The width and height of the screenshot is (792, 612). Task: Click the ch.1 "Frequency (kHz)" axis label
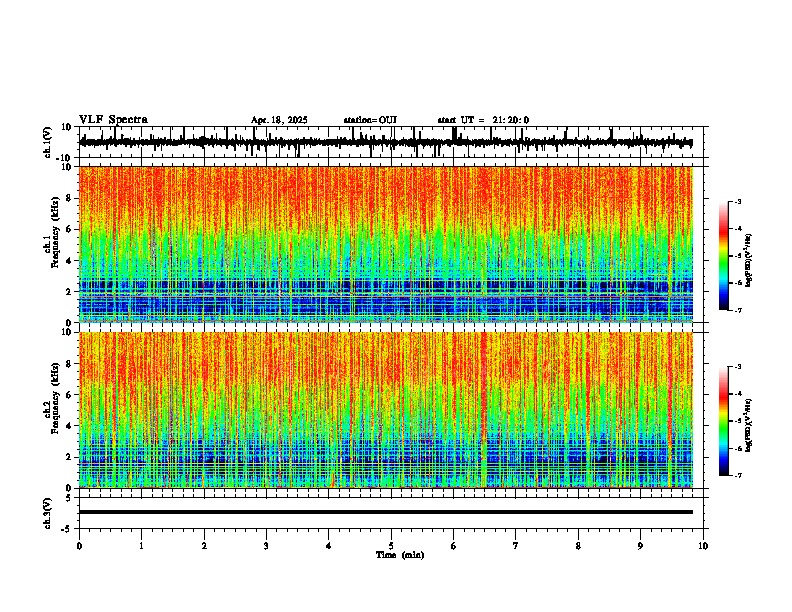pyautogui.click(x=55, y=232)
